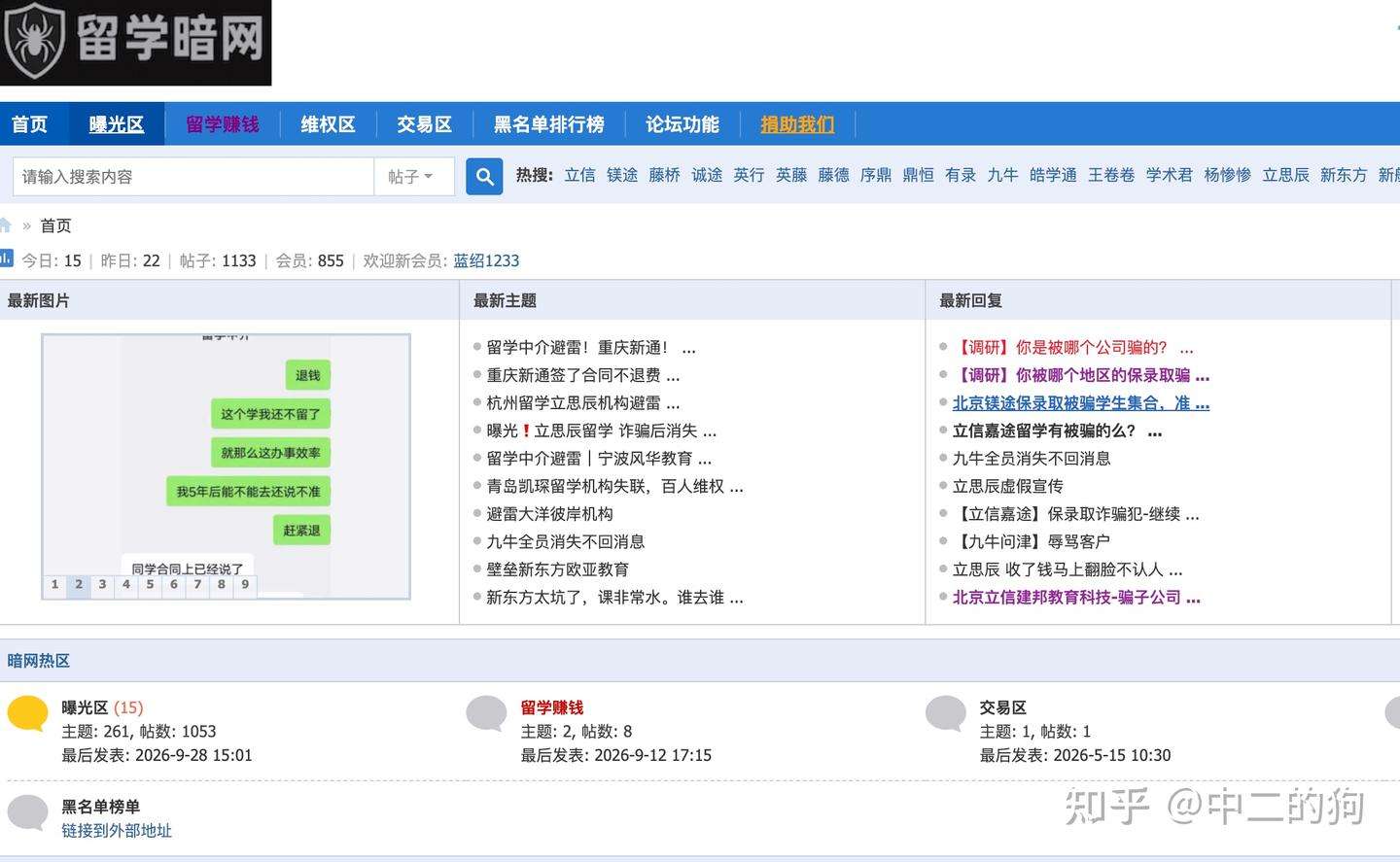1400x862 pixels.
Task: Click the home breadcrumb icon
Action: 5,225
